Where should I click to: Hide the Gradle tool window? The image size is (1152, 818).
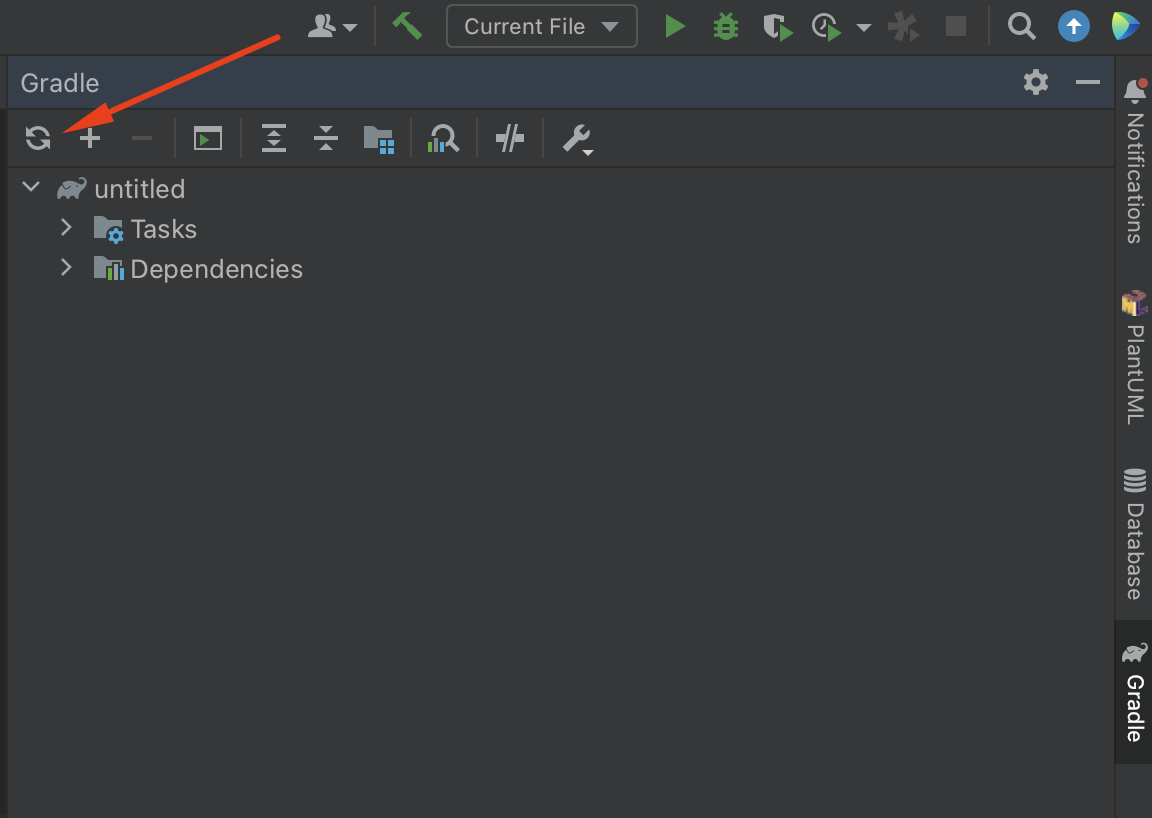point(1087,82)
